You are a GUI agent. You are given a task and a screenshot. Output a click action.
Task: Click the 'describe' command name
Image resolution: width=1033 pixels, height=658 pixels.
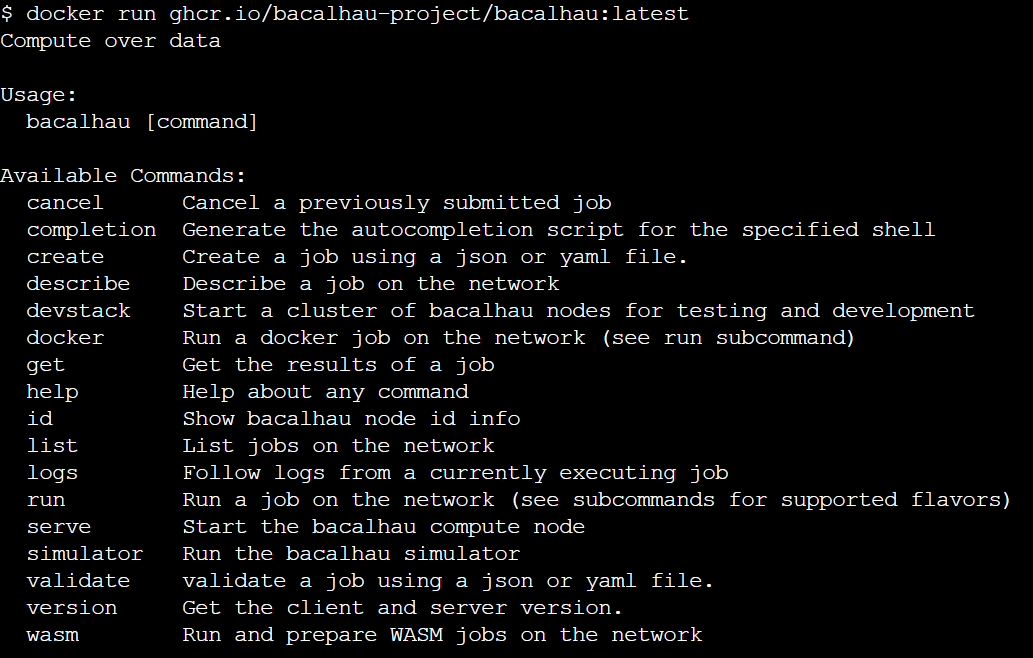point(78,284)
